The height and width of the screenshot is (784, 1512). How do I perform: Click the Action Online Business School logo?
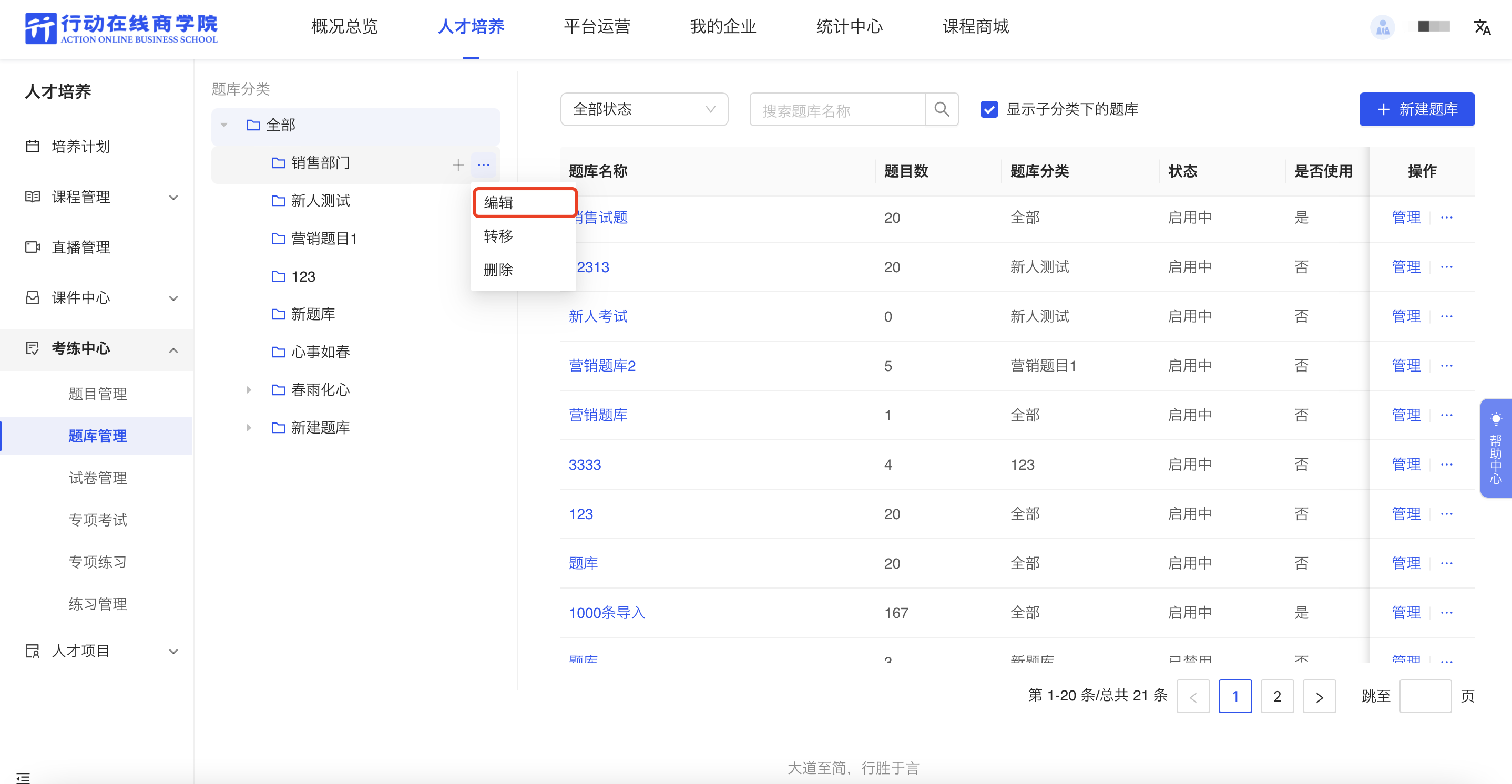pos(121,28)
